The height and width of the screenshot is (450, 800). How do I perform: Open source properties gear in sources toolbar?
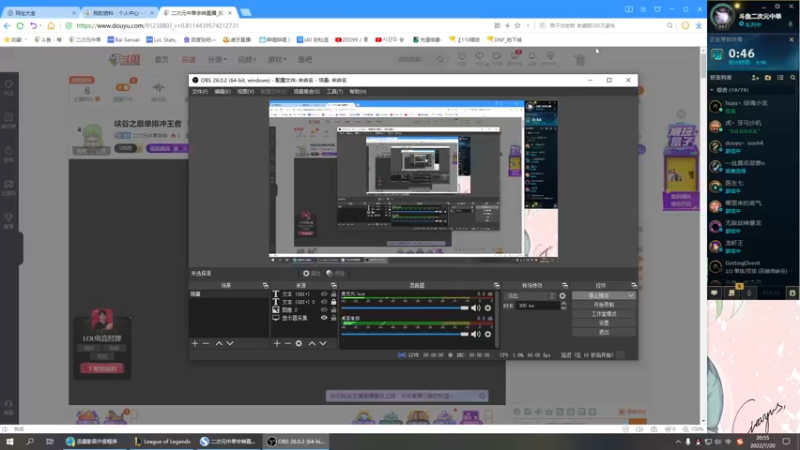click(x=299, y=343)
